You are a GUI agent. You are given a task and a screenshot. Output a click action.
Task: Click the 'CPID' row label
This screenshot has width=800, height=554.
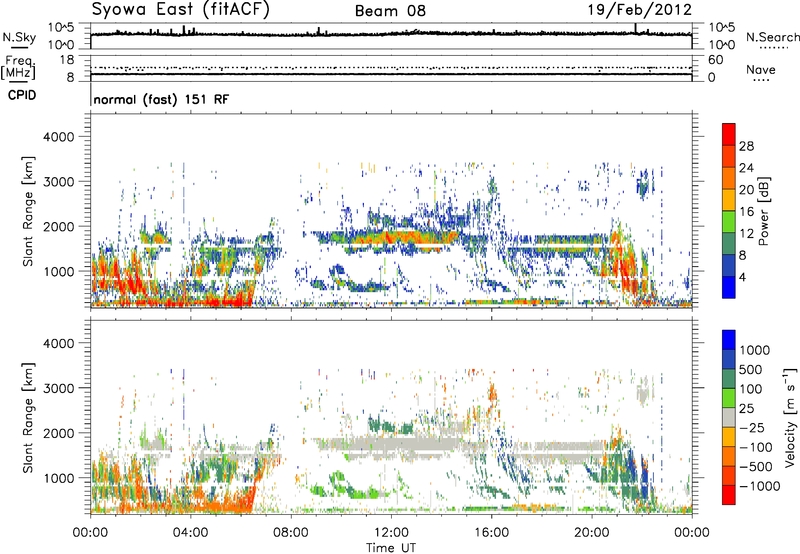point(22,95)
